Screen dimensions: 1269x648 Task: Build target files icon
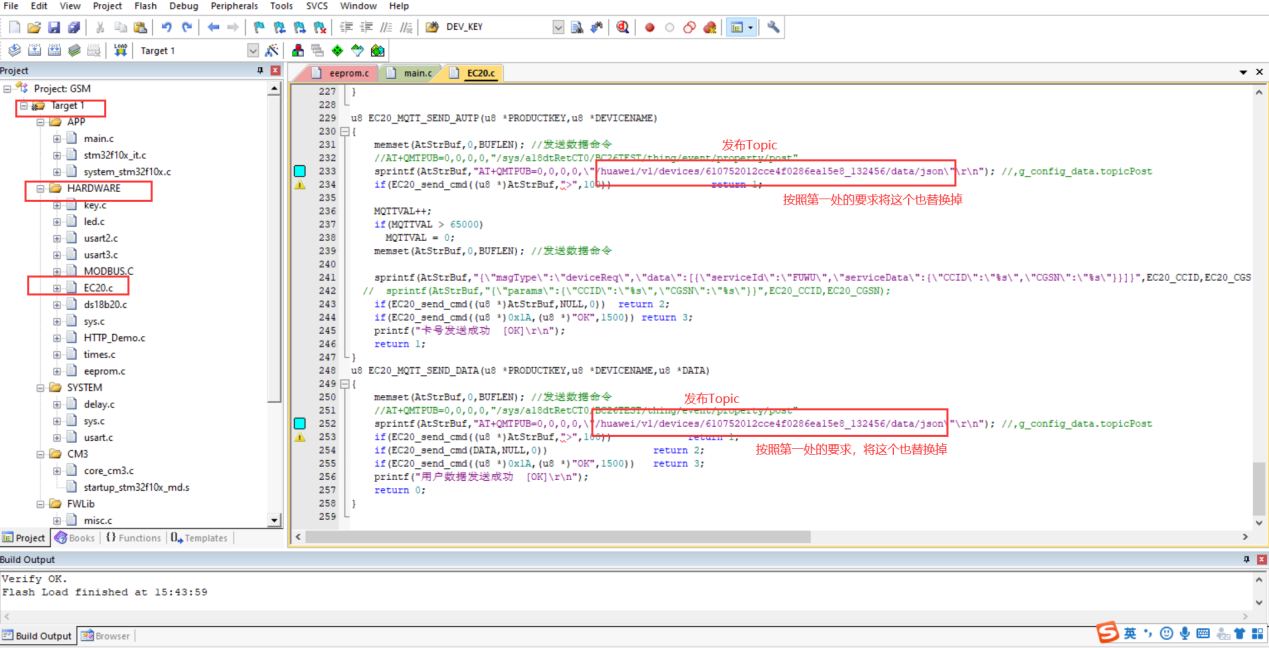tap(34, 50)
